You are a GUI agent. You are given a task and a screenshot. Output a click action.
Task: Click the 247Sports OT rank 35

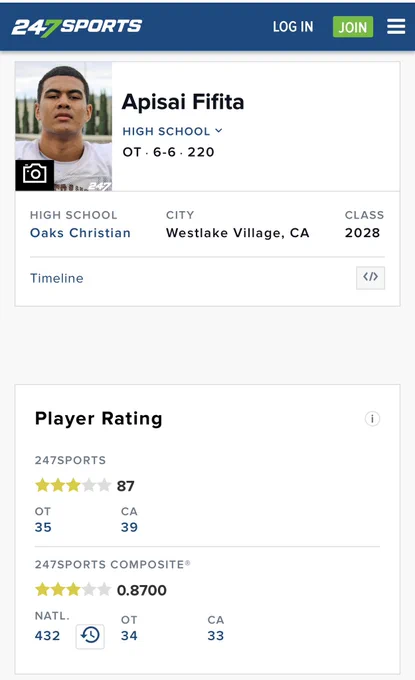[x=43, y=527]
